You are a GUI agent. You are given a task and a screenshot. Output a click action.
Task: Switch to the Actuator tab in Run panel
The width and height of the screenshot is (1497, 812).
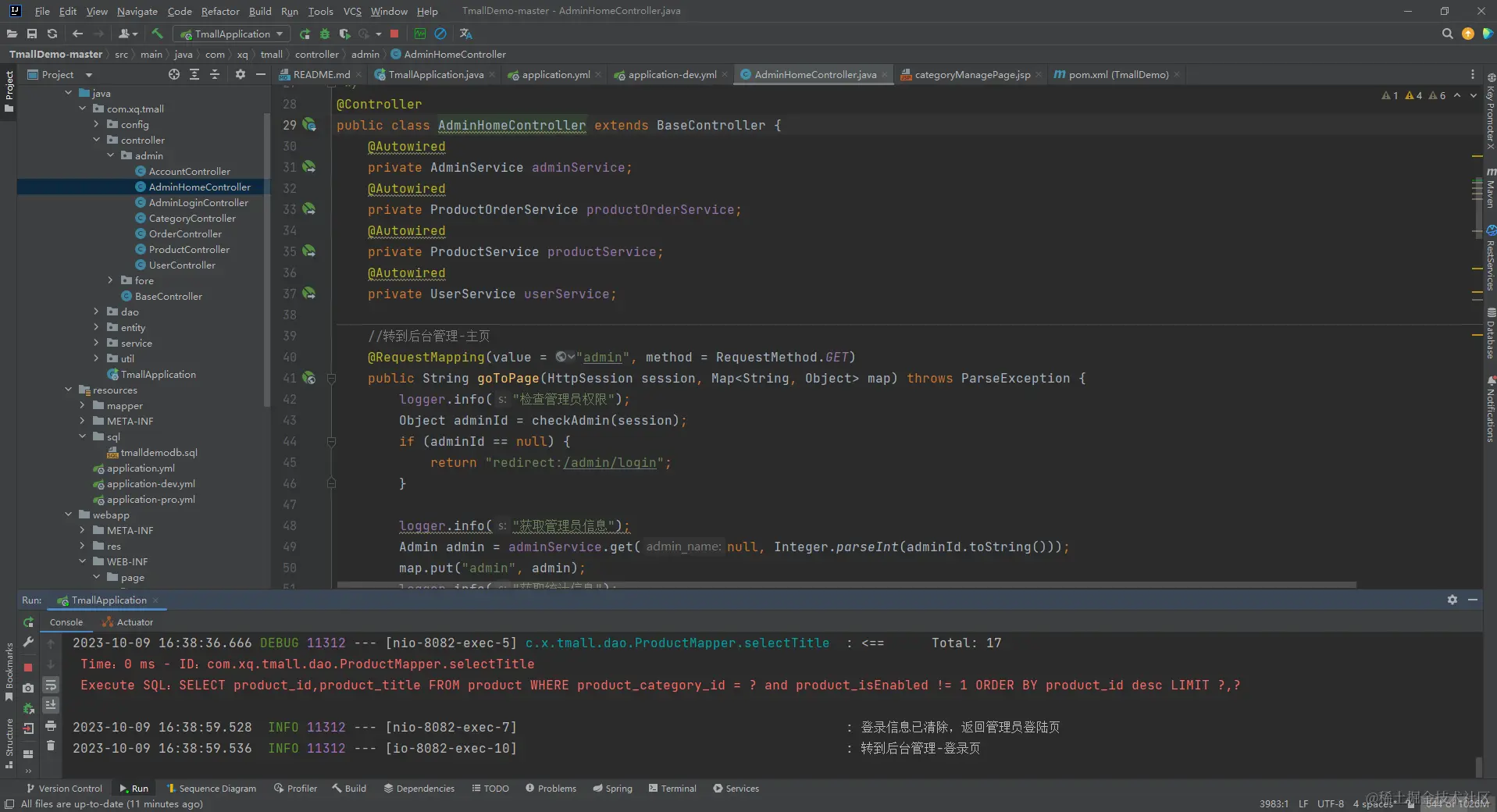(x=128, y=622)
